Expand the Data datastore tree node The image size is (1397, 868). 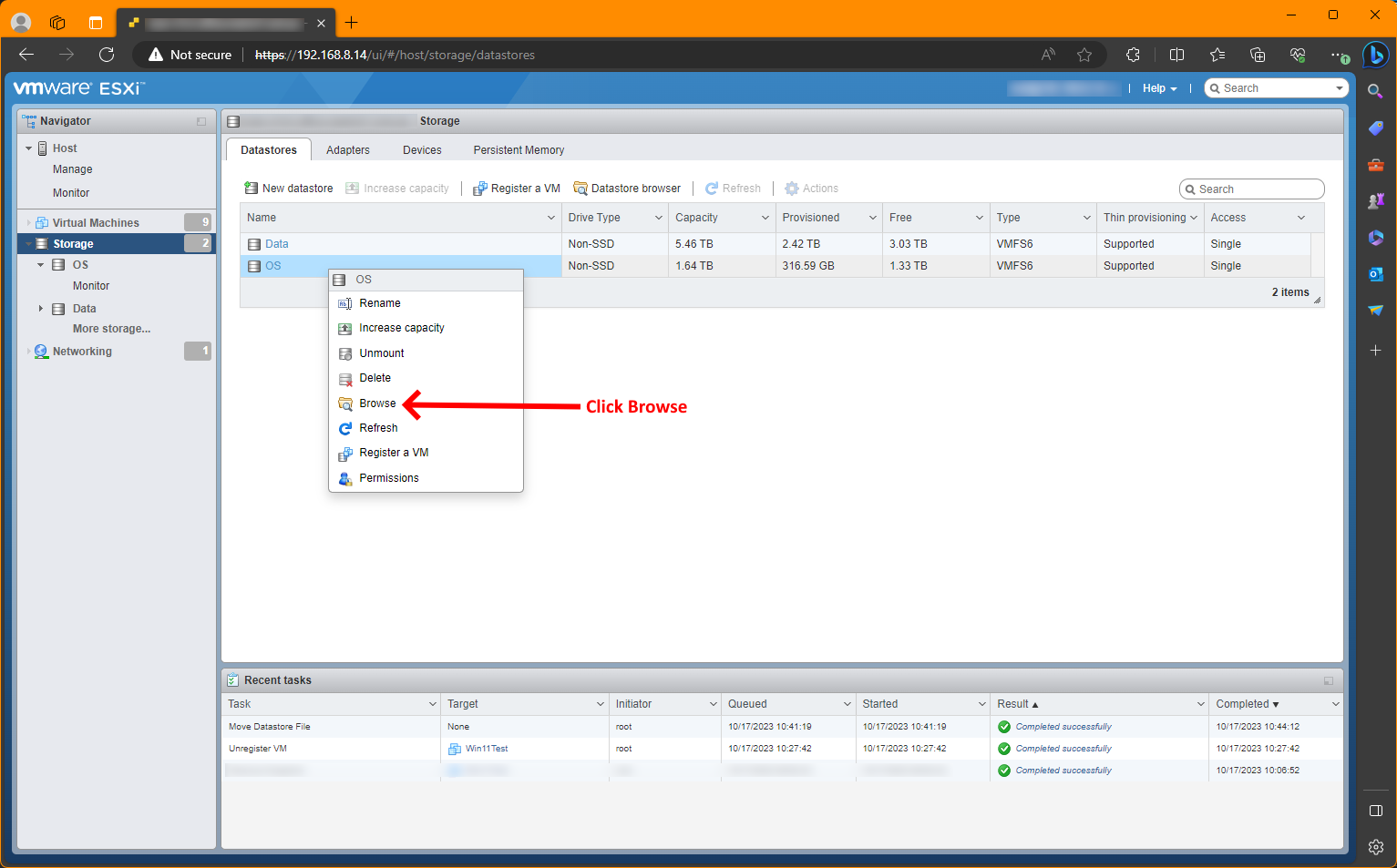click(x=41, y=309)
